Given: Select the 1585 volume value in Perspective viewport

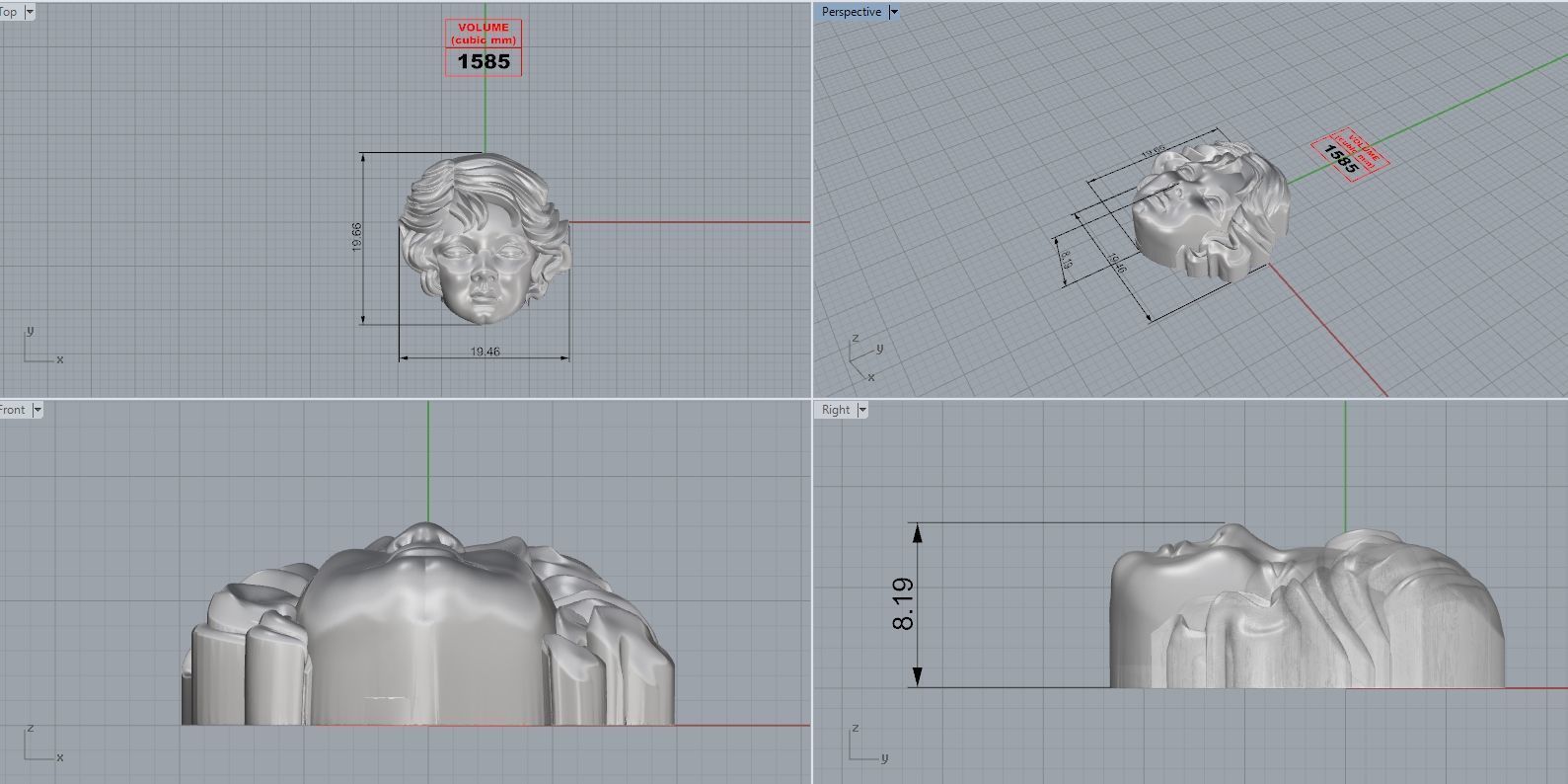Looking at the screenshot, I should 1342,158.
